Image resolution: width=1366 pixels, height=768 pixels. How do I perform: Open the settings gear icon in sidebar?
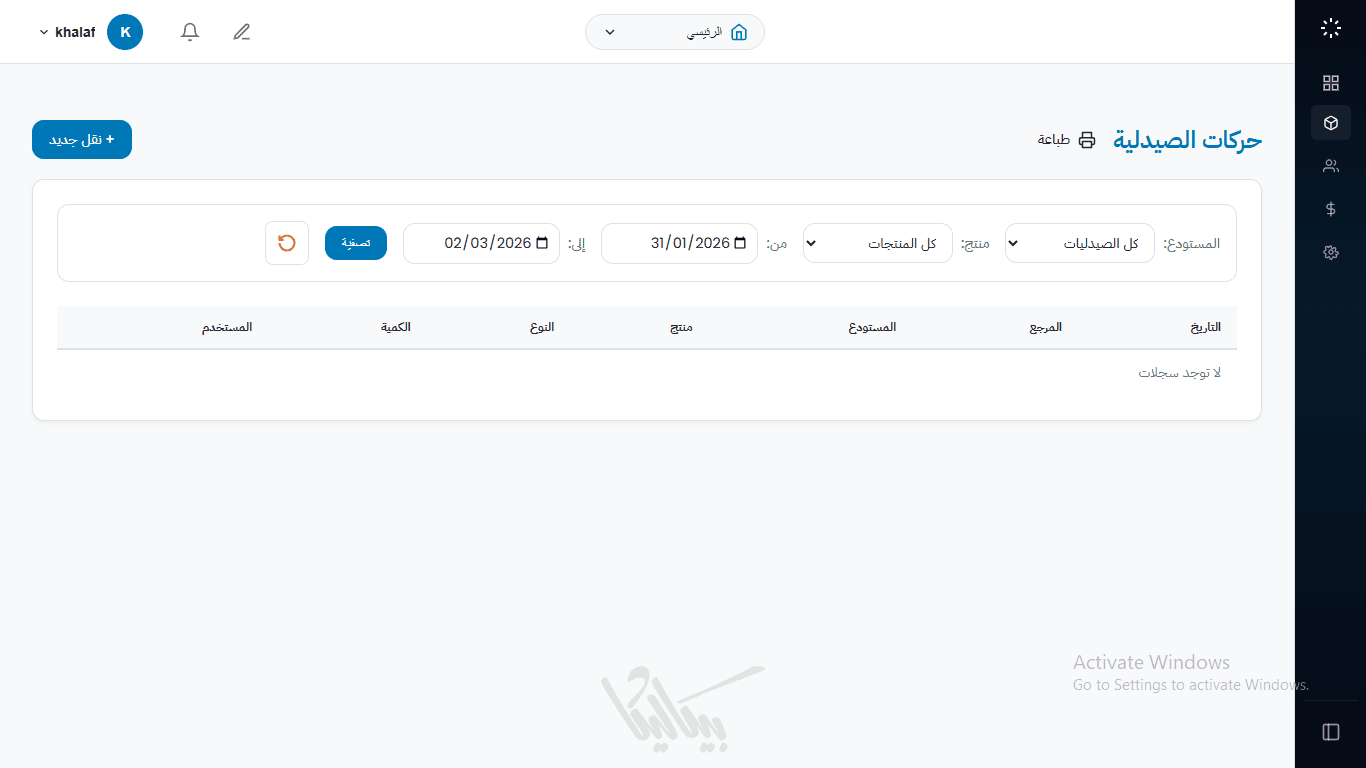pyautogui.click(x=1330, y=253)
